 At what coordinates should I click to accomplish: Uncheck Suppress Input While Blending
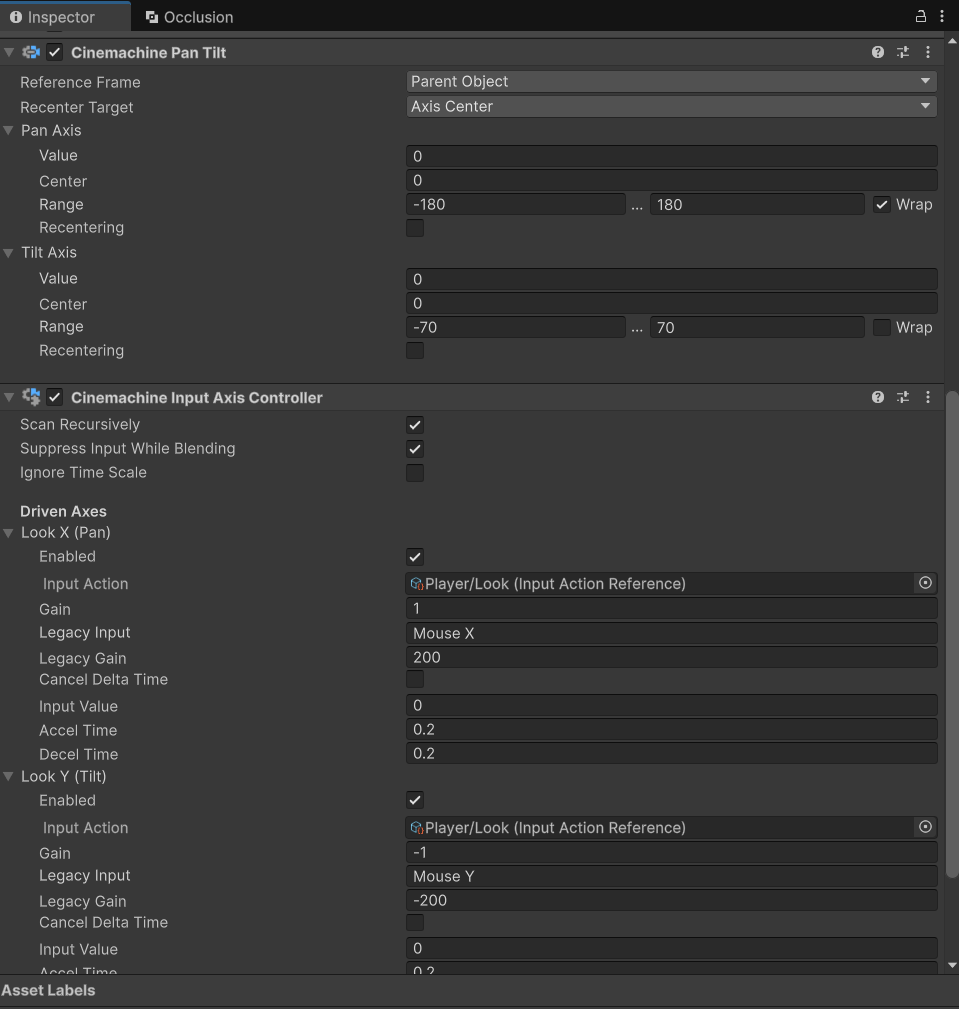pos(415,448)
